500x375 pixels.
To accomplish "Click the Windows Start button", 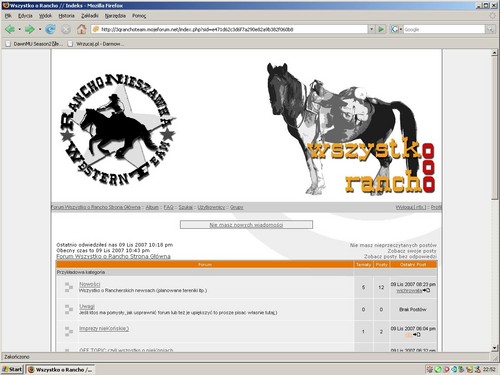I will click(12, 369).
